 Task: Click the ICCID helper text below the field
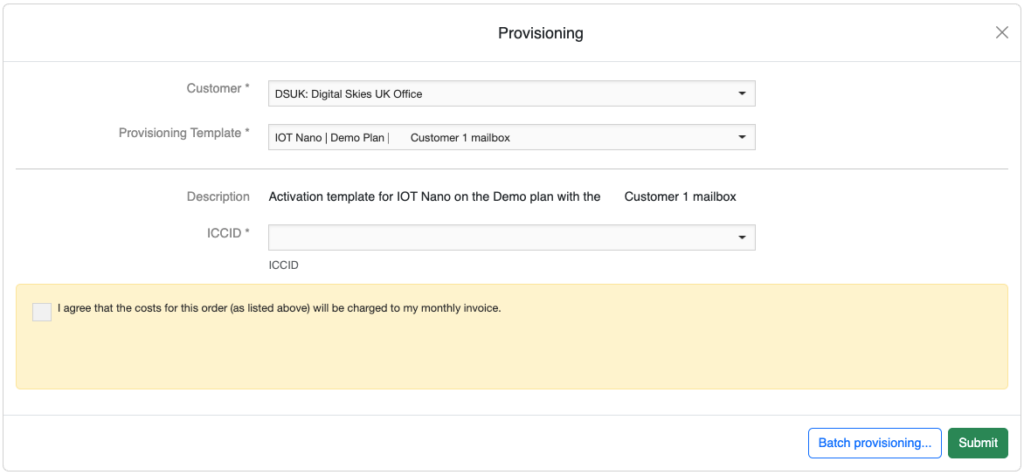[x=283, y=266]
